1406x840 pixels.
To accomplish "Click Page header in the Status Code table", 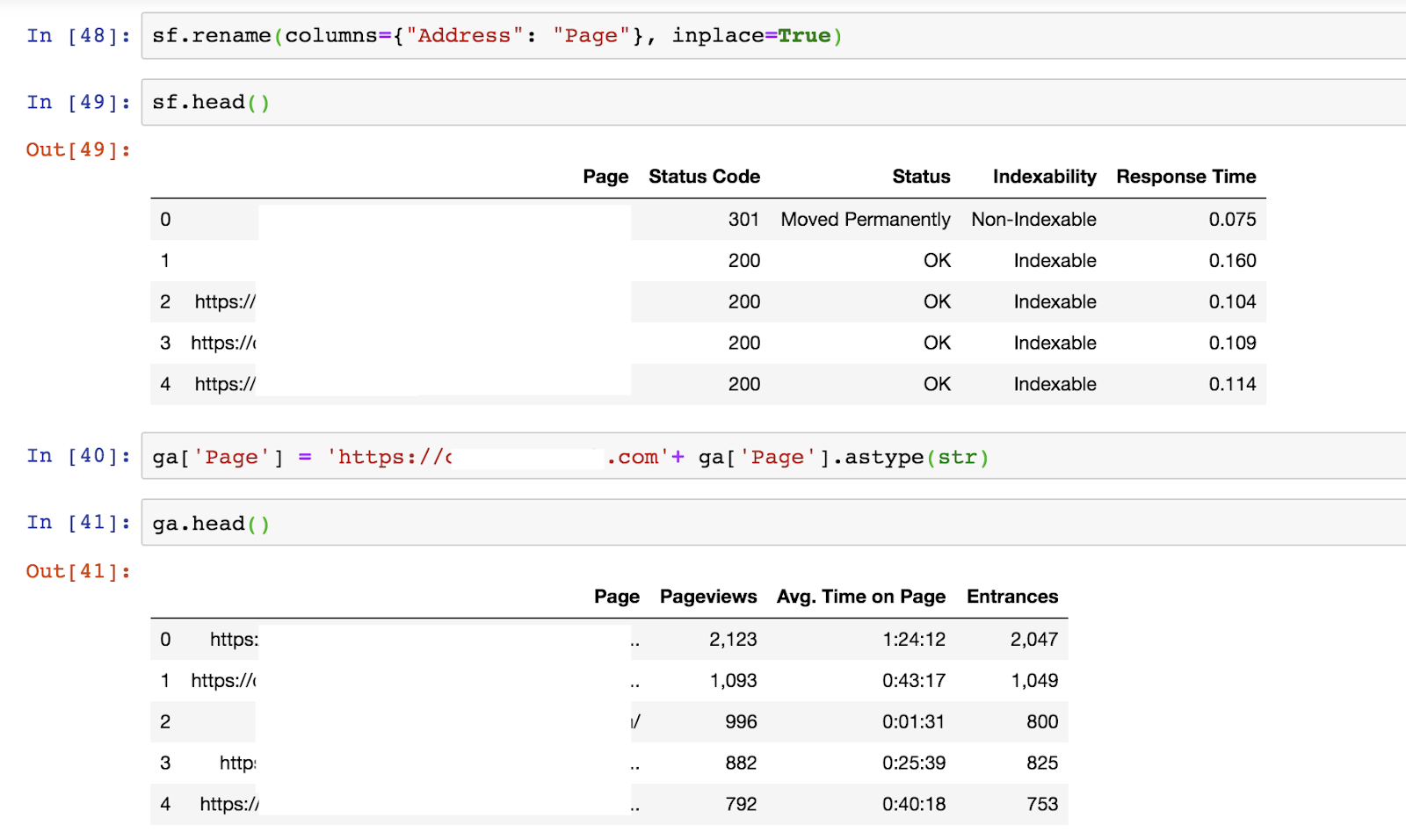I will coord(605,177).
